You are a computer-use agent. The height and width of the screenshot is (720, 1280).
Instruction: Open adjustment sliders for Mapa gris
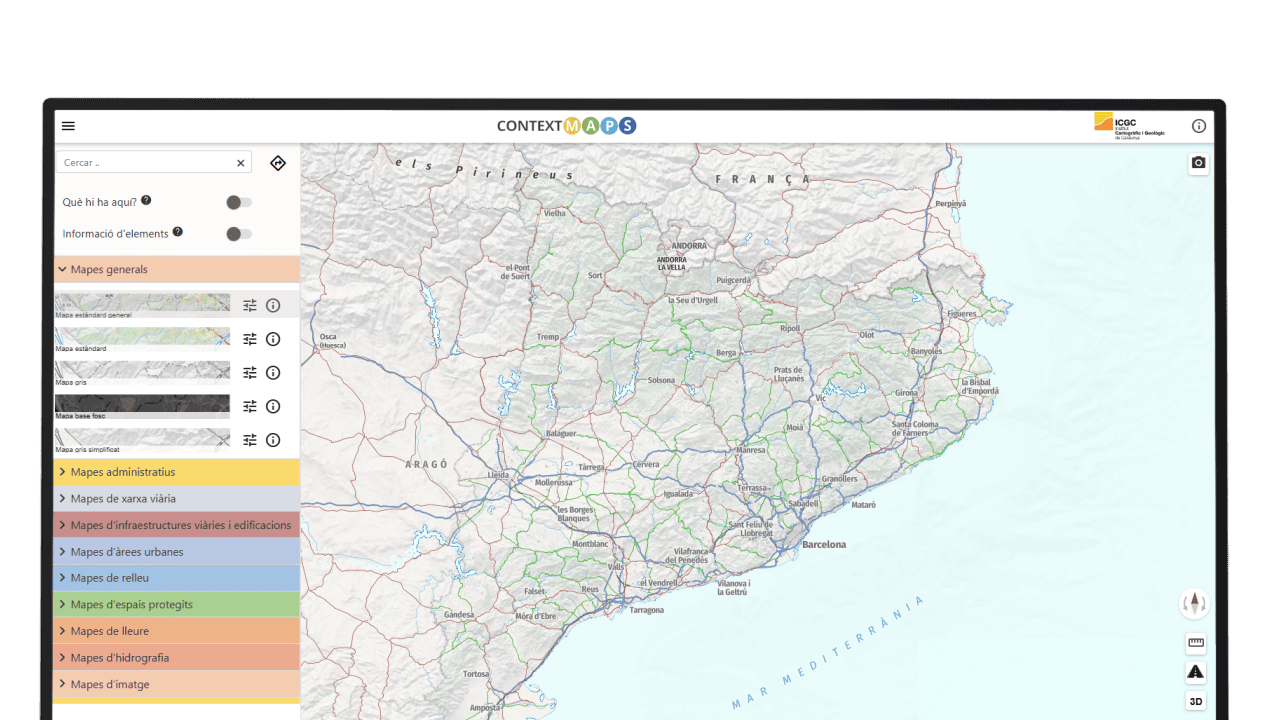coord(250,372)
